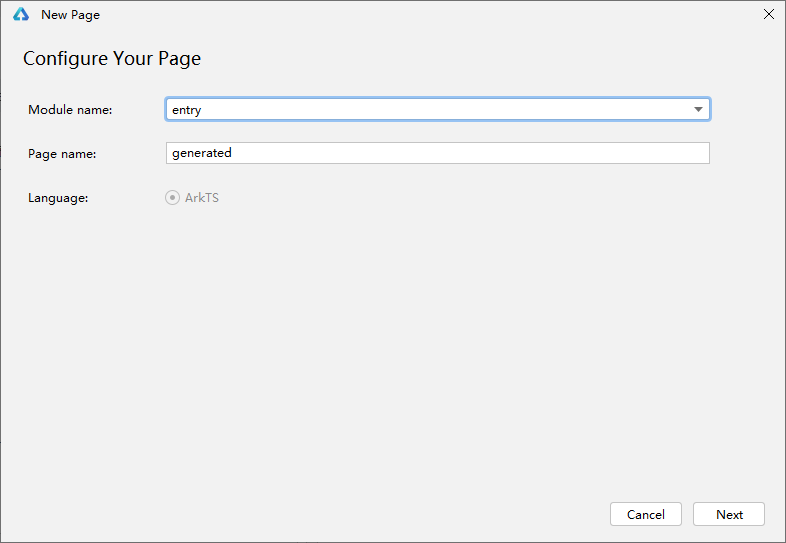Click the empty end of Page name field
This screenshot has height=543, width=786.
tap(600, 153)
